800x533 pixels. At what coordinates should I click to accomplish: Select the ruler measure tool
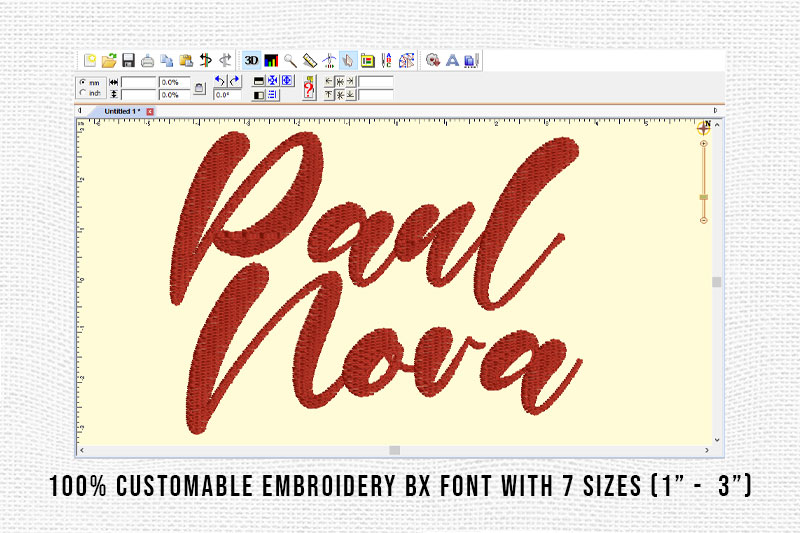click(310, 61)
